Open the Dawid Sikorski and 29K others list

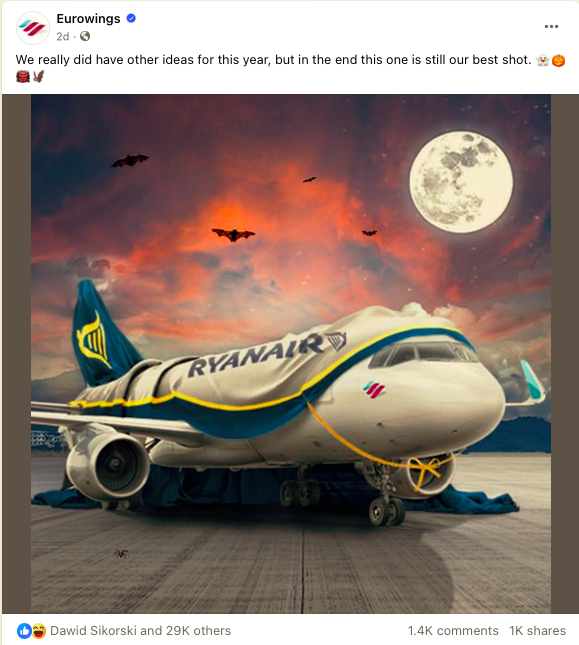coord(141,631)
